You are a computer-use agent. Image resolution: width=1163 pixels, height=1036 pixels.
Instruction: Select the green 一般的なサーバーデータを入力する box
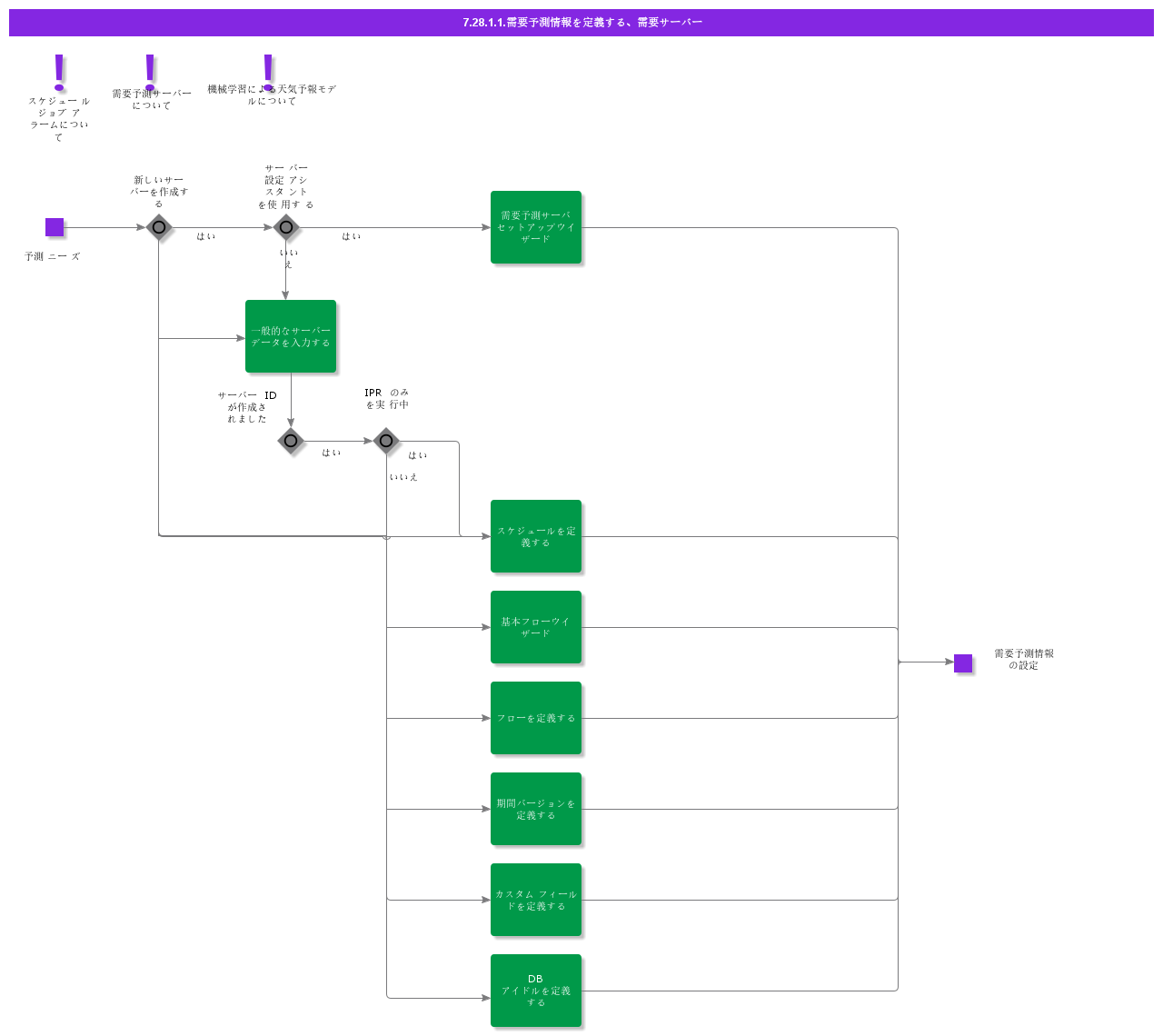click(x=290, y=335)
